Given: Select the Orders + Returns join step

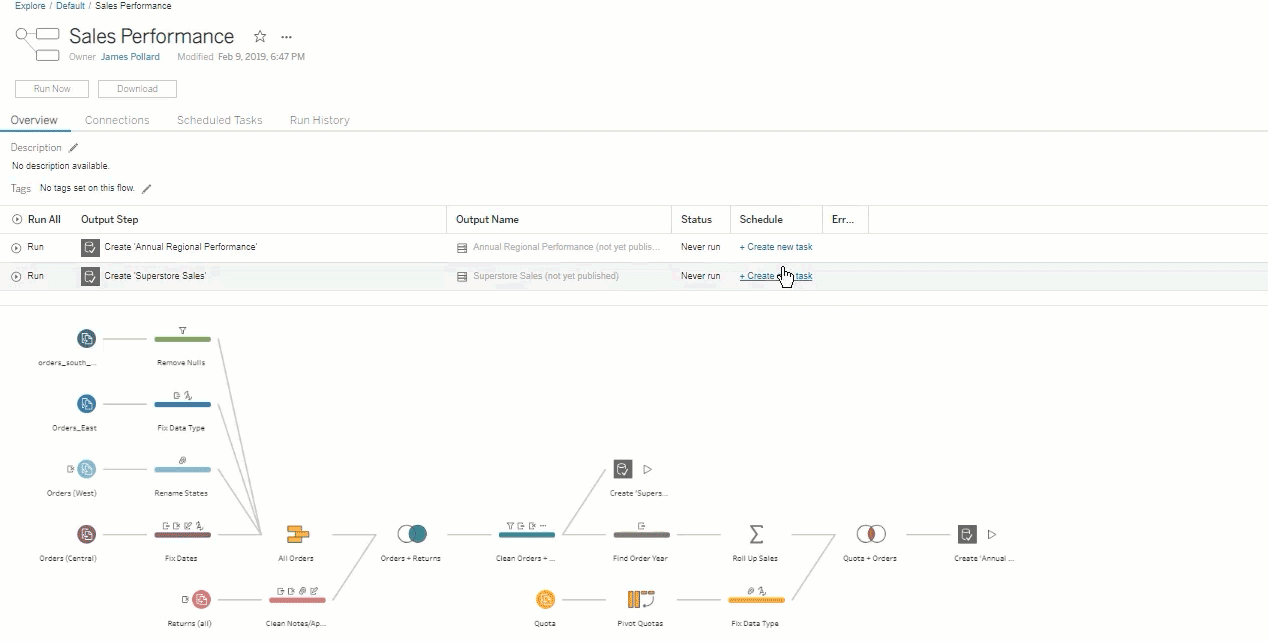Looking at the screenshot, I should 411,534.
